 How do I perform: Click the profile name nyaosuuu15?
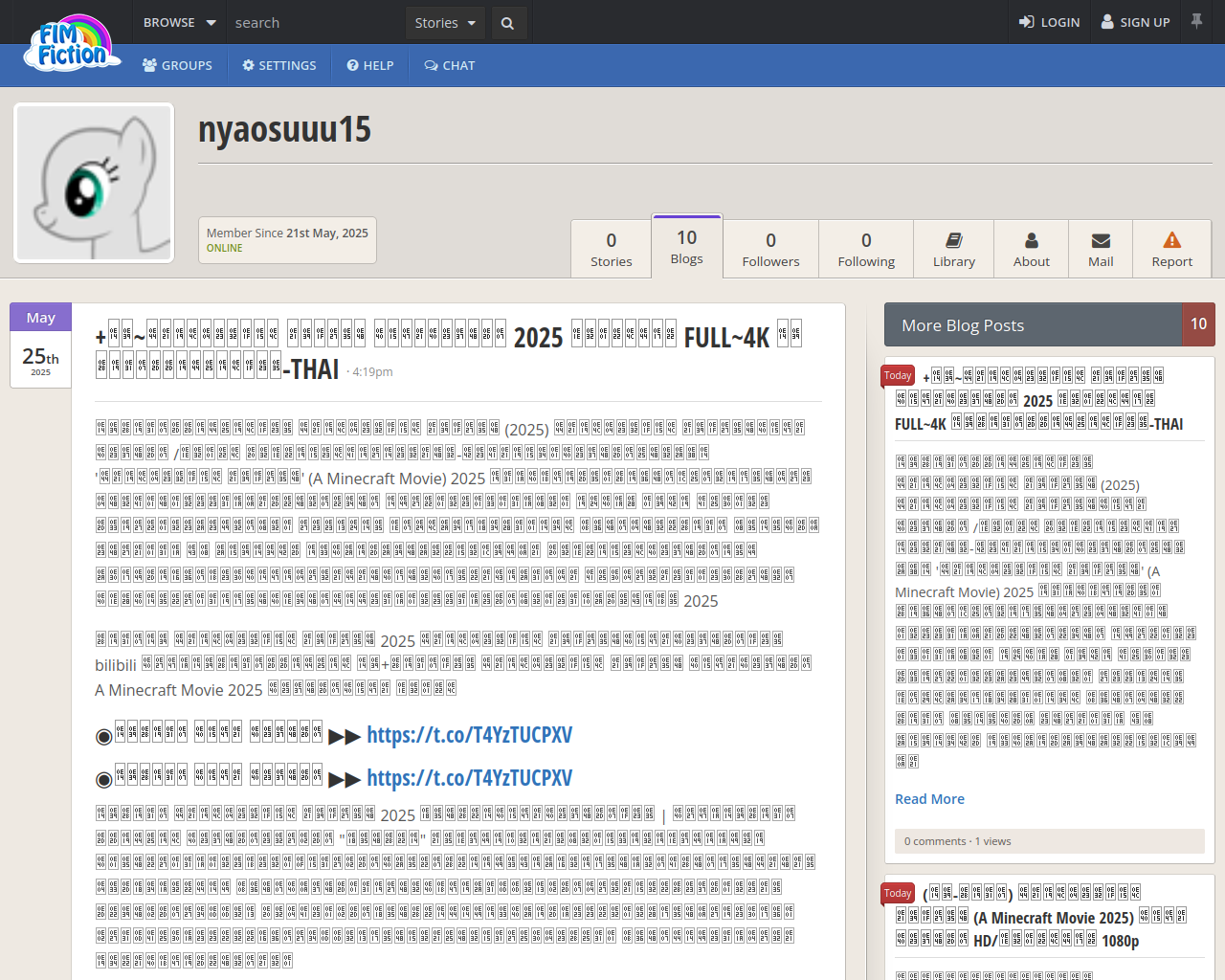tap(284, 129)
